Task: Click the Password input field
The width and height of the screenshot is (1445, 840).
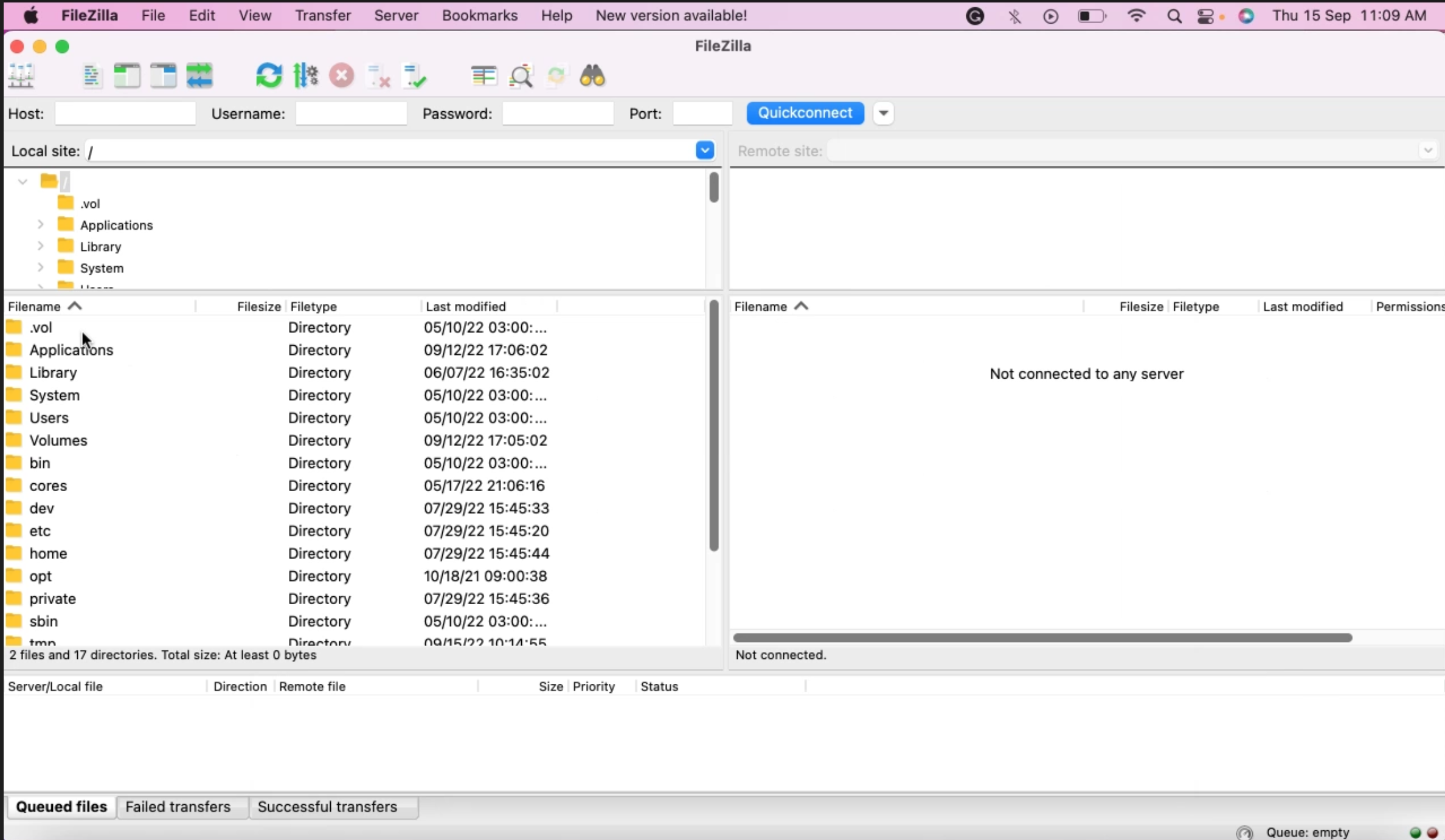Action: pyautogui.click(x=558, y=114)
